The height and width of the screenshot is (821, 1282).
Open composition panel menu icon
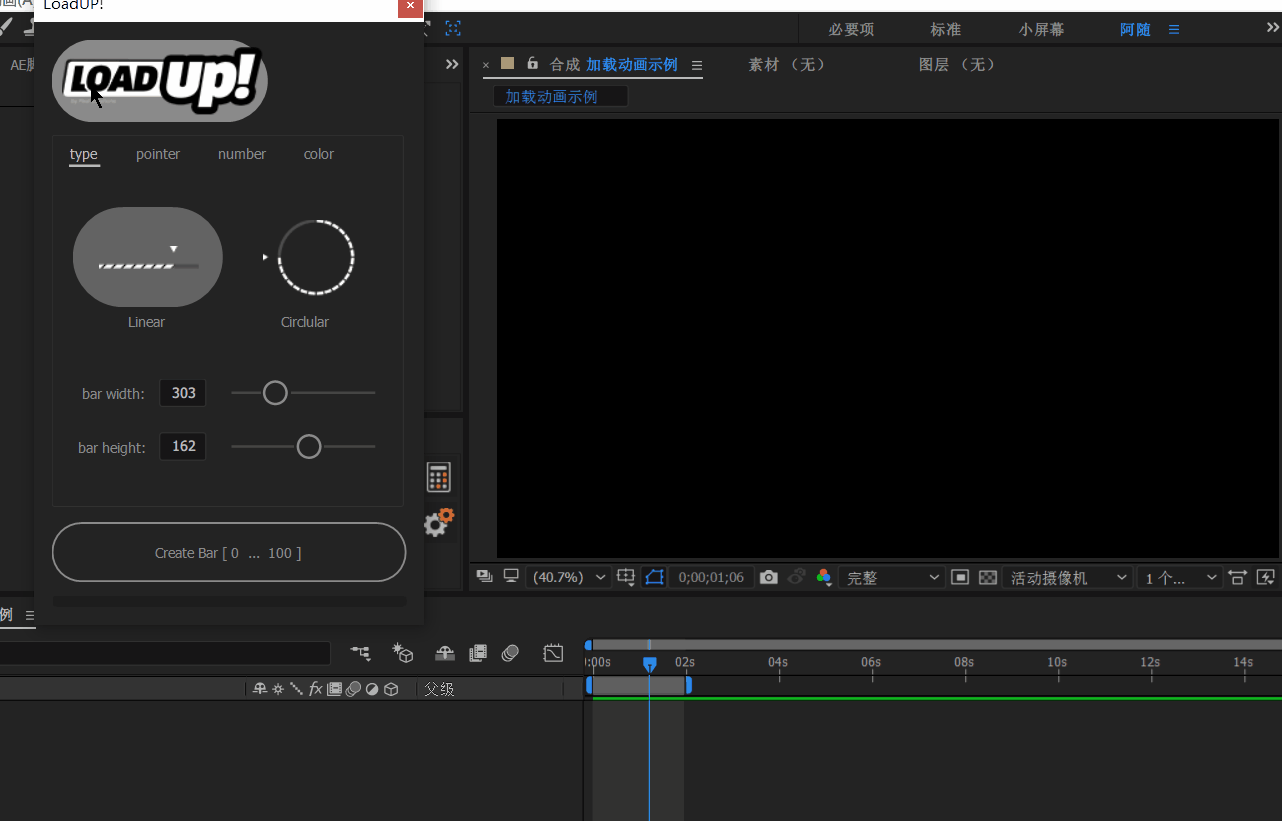(697, 65)
